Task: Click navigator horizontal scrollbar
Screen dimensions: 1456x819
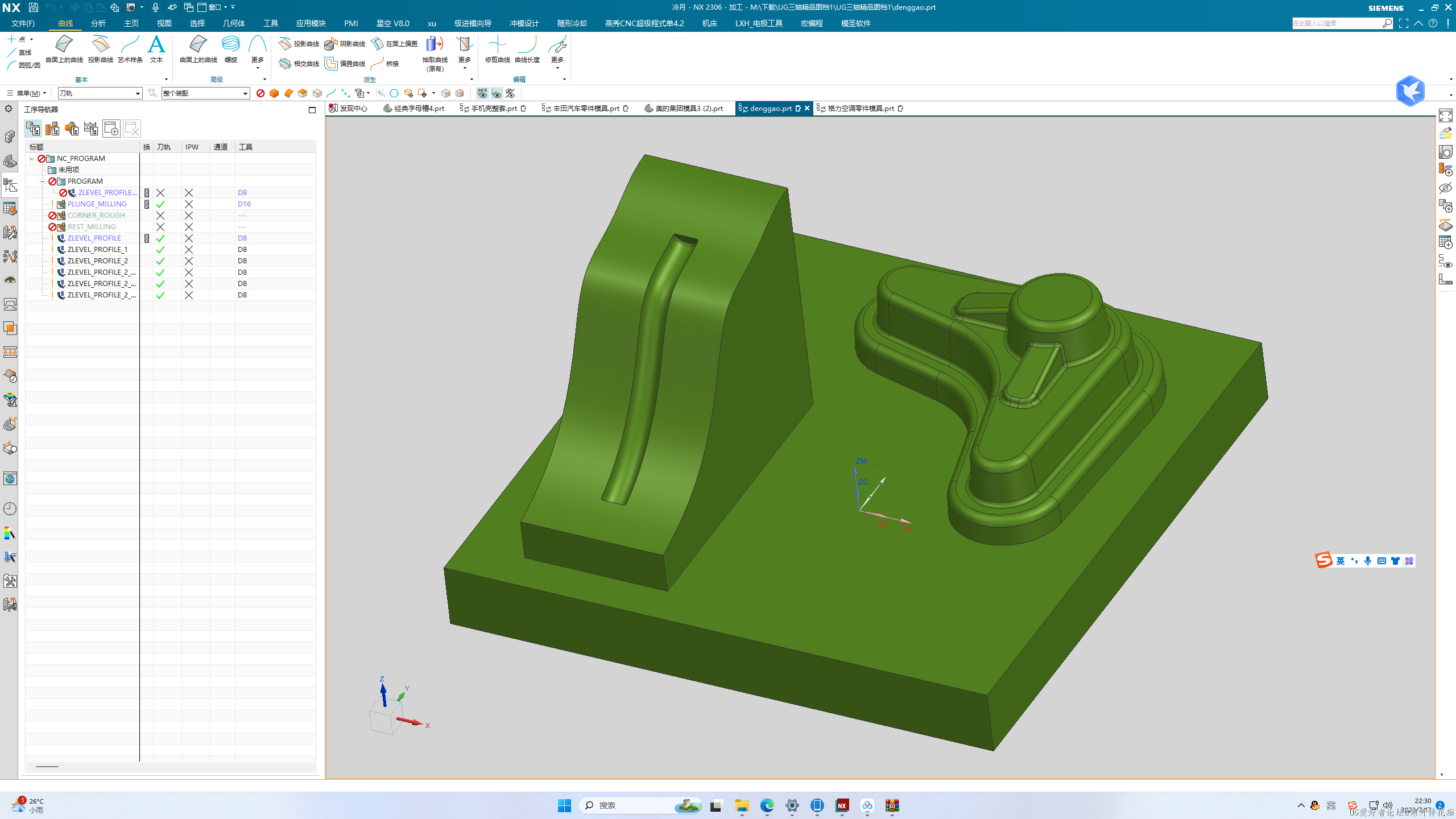Action: pos(48,767)
